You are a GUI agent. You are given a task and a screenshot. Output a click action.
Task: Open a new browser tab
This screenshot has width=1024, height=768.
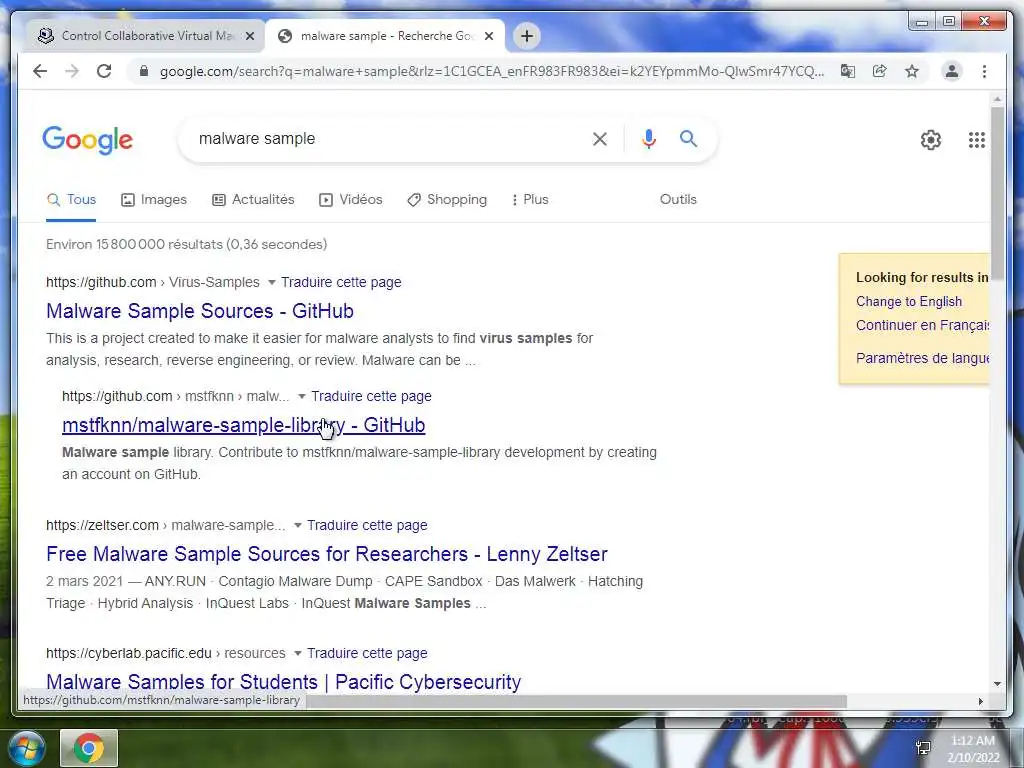[527, 36]
